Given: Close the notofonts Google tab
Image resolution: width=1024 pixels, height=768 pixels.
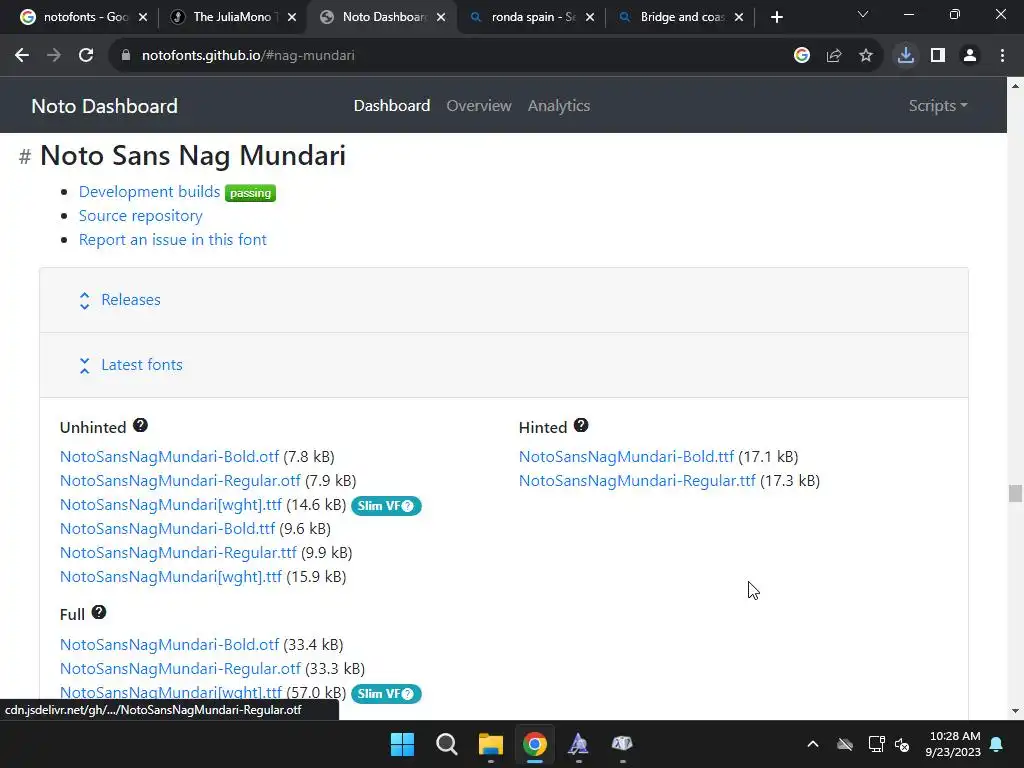Looking at the screenshot, I should [x=143, y=17].
